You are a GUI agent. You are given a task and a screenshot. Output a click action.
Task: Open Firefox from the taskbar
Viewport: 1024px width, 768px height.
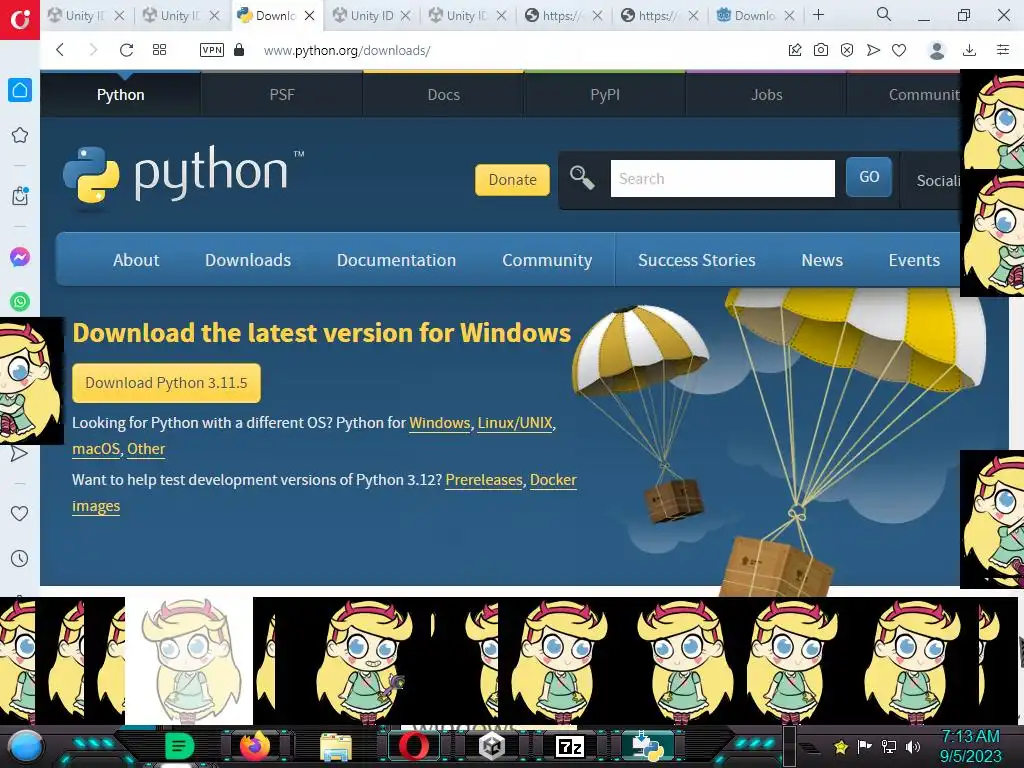[255, 746]
